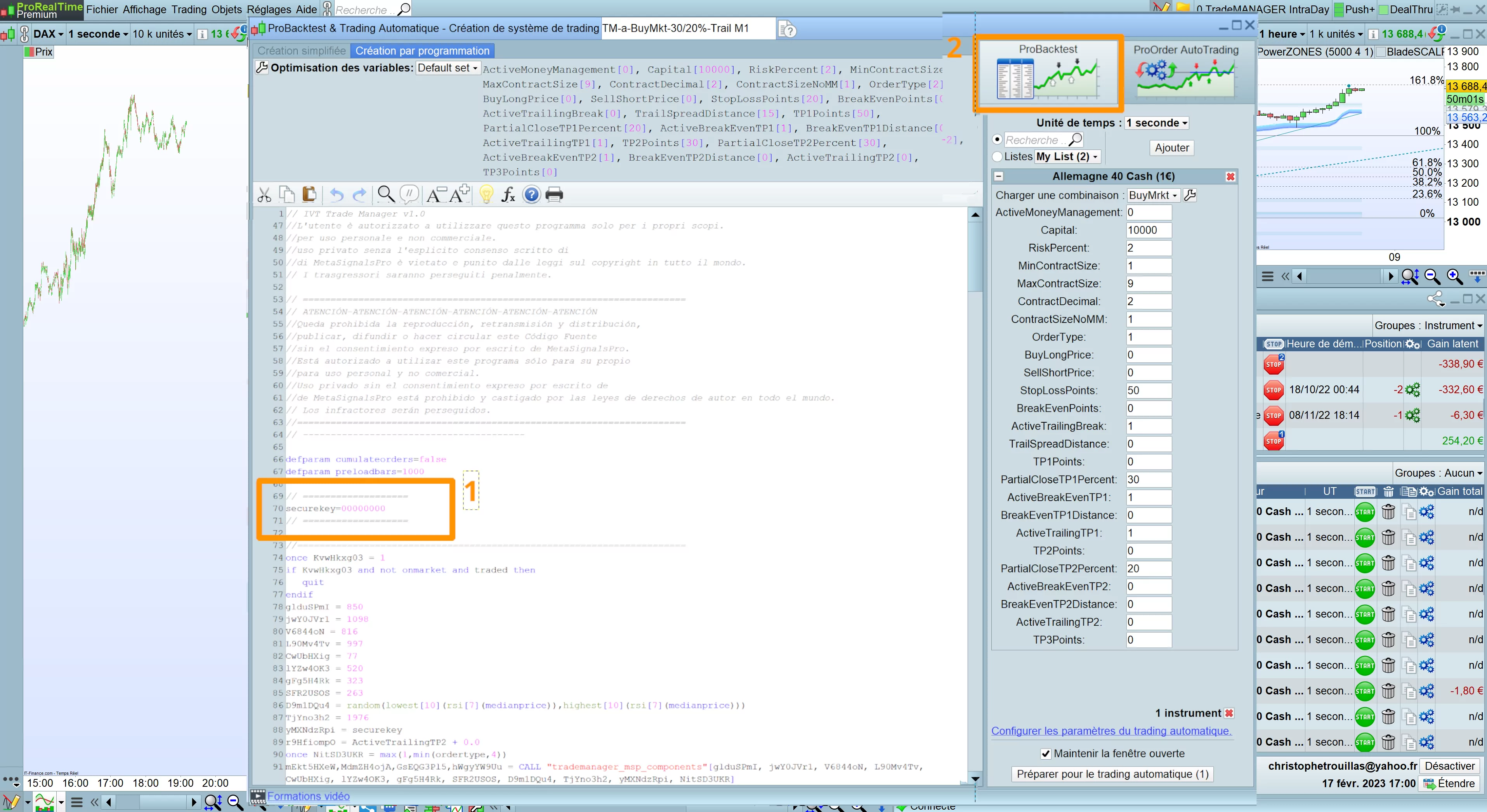1487x812 pixels.
Task: Collapse the Allemagne 40 Cash section
Action: (x=999, y=177)
